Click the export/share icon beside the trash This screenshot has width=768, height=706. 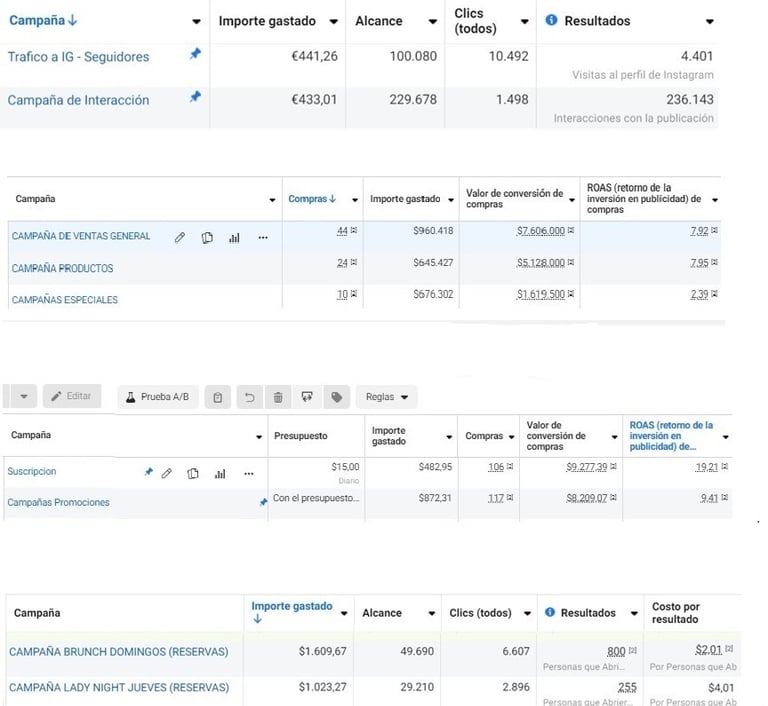(x=307, y=397)
